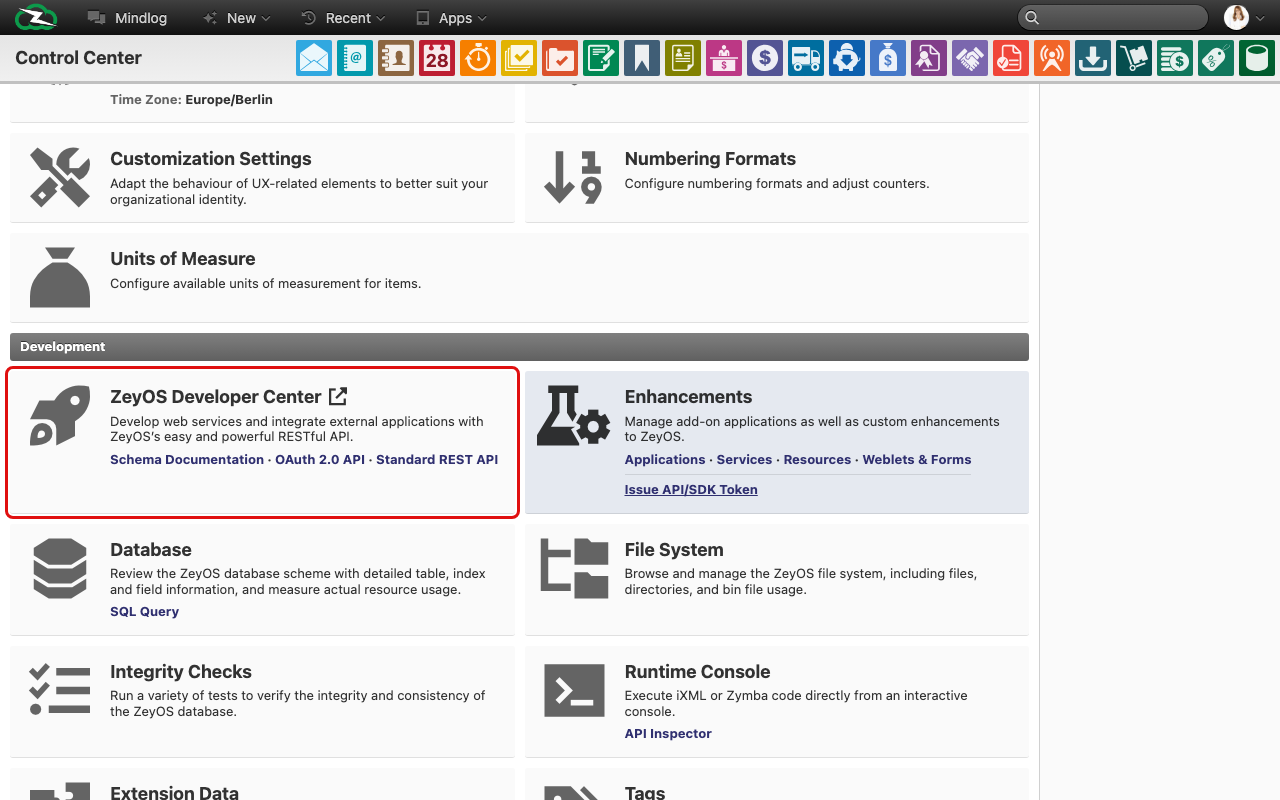1280x800 pixels.
Task: Open the dark green database cylinder icon
Action: point(1257,58)
